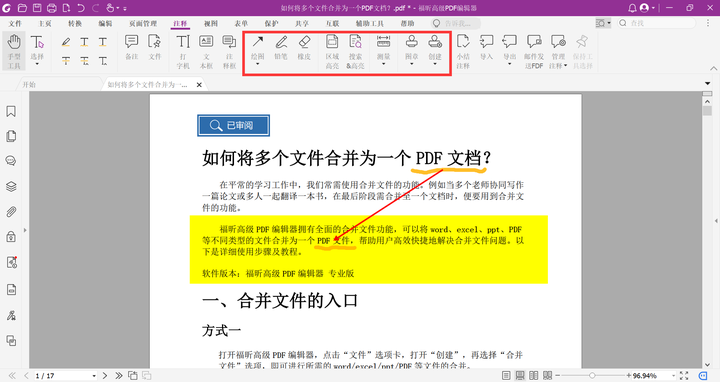Image resolution: width=720 pixels, height=382 pixels.
Task: Click the Print icon in title bar
Action: (x=51, y=8)
